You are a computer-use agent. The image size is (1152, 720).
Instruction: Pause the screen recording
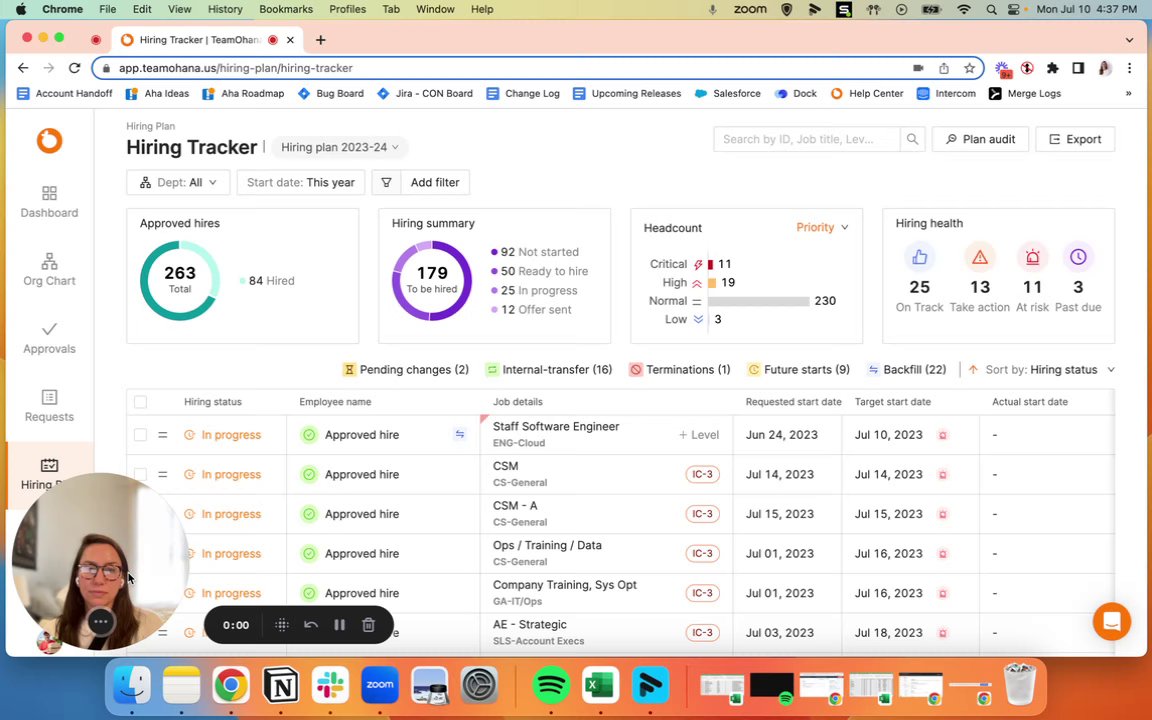click(x=339, y=624)
